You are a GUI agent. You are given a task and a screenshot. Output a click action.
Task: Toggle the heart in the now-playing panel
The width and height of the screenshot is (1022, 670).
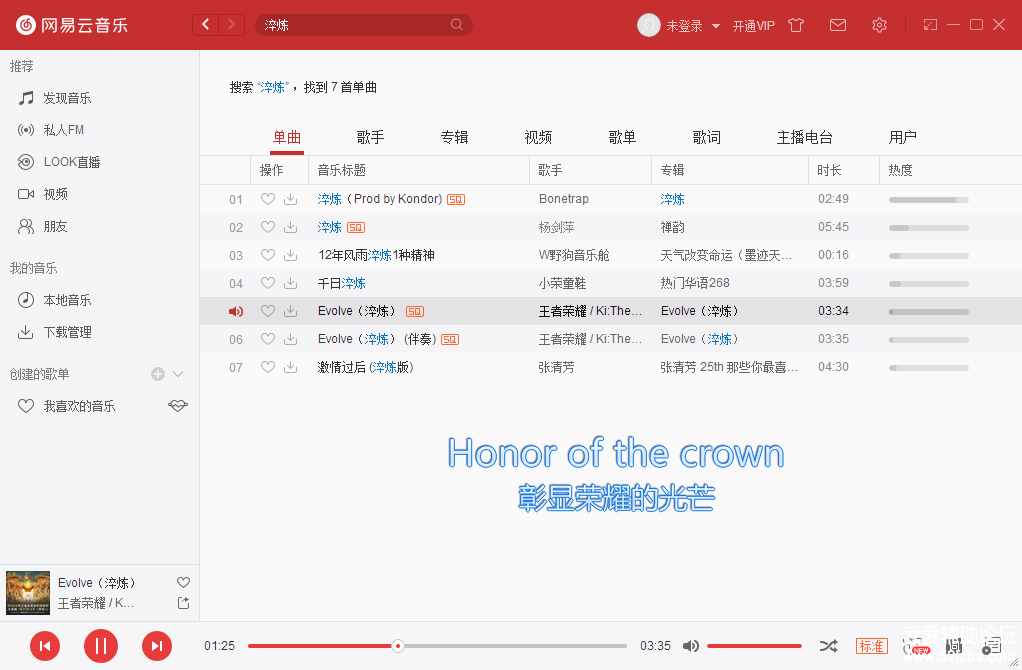tap(184, 583)
